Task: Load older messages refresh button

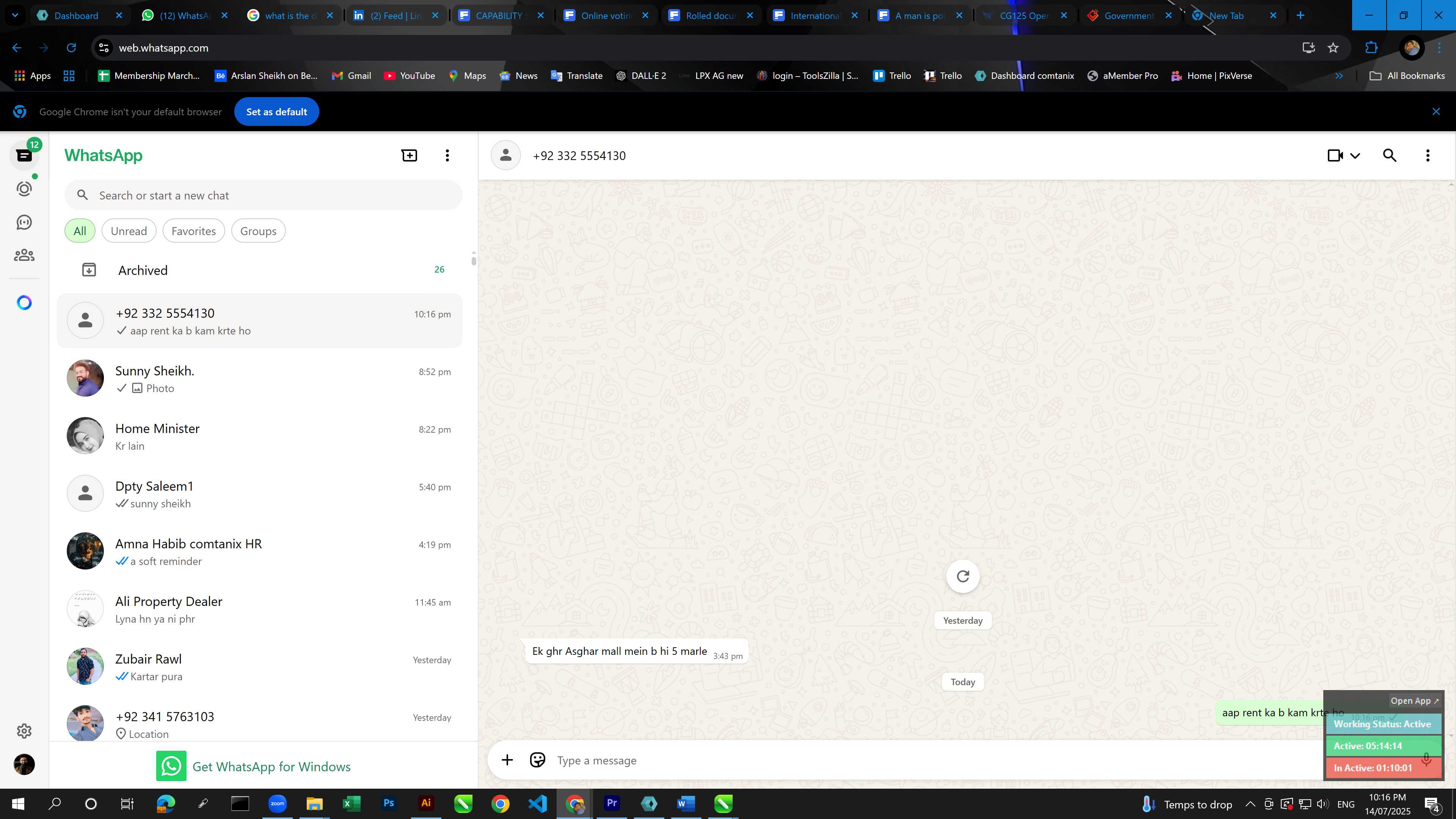Action: click(x=963, y=576)
